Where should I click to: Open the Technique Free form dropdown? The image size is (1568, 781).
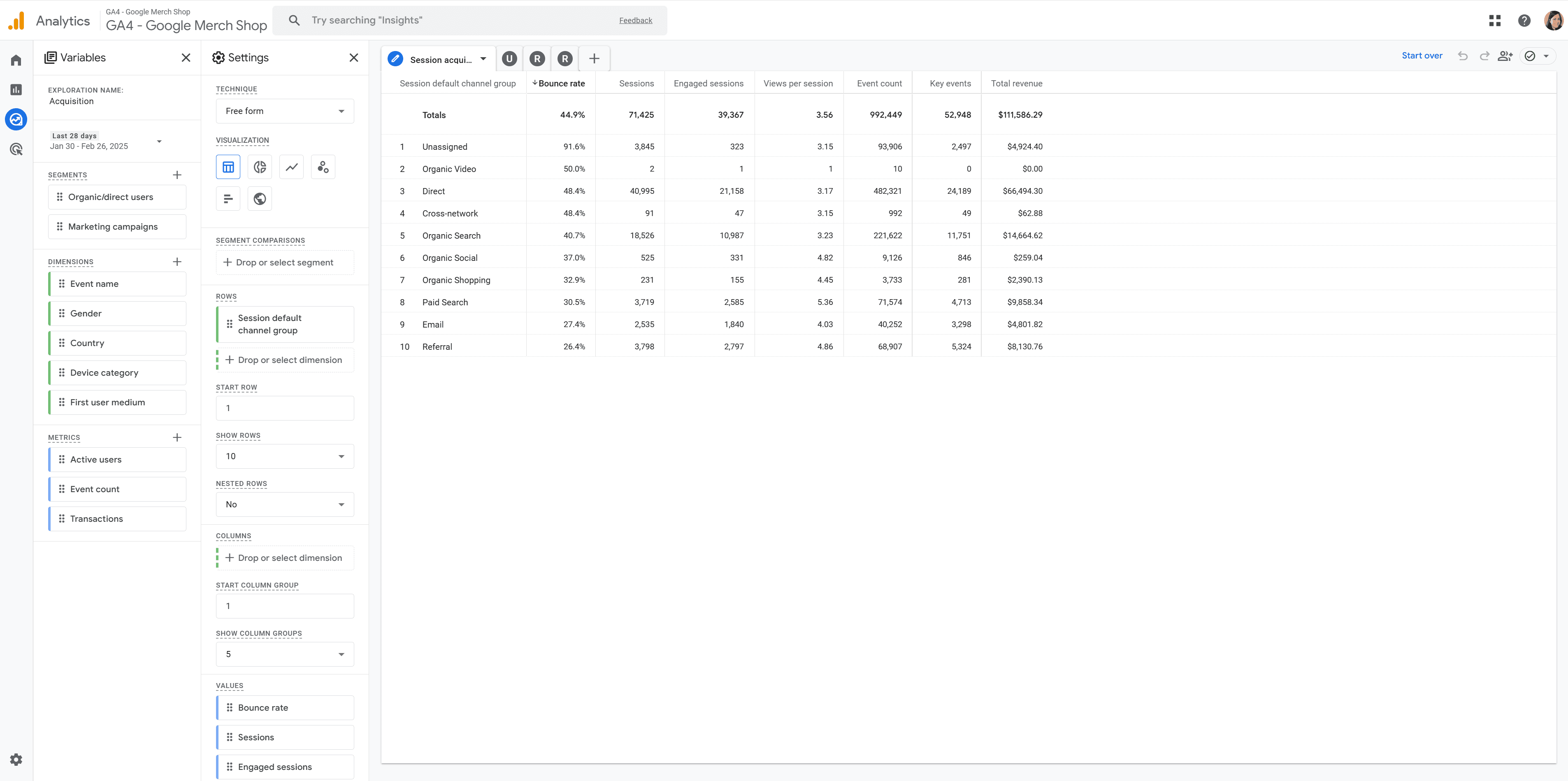[x=284, y=111]
